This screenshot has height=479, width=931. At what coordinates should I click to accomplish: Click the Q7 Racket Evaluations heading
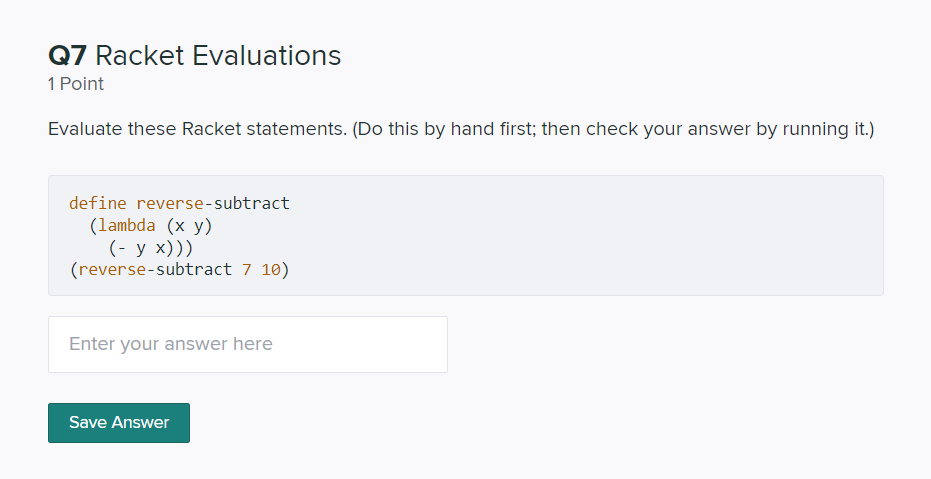(x=195, y=56)
